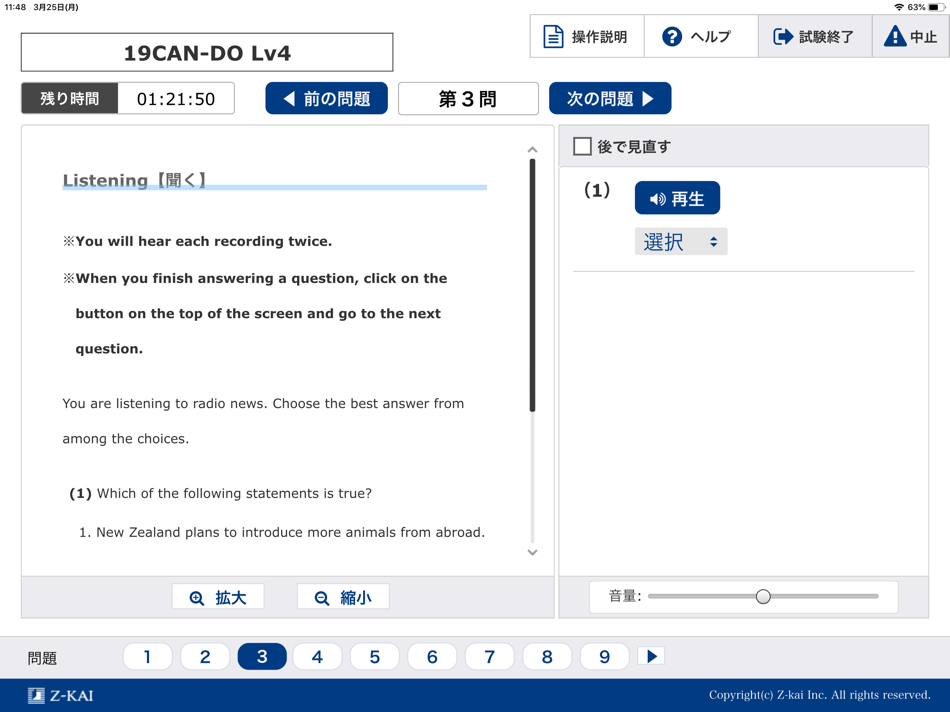Go to the next question (次の問題)
Image resolution: width=950 pixels, height=712 pixels.
pos(610,98)
